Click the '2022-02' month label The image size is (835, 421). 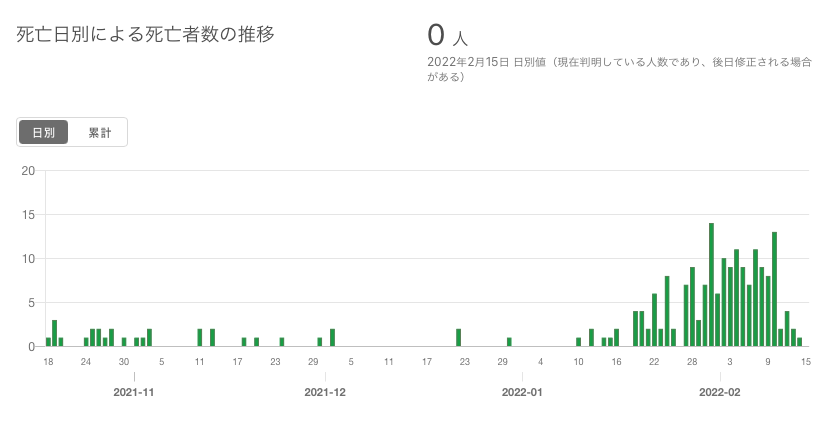coord(720,392)
